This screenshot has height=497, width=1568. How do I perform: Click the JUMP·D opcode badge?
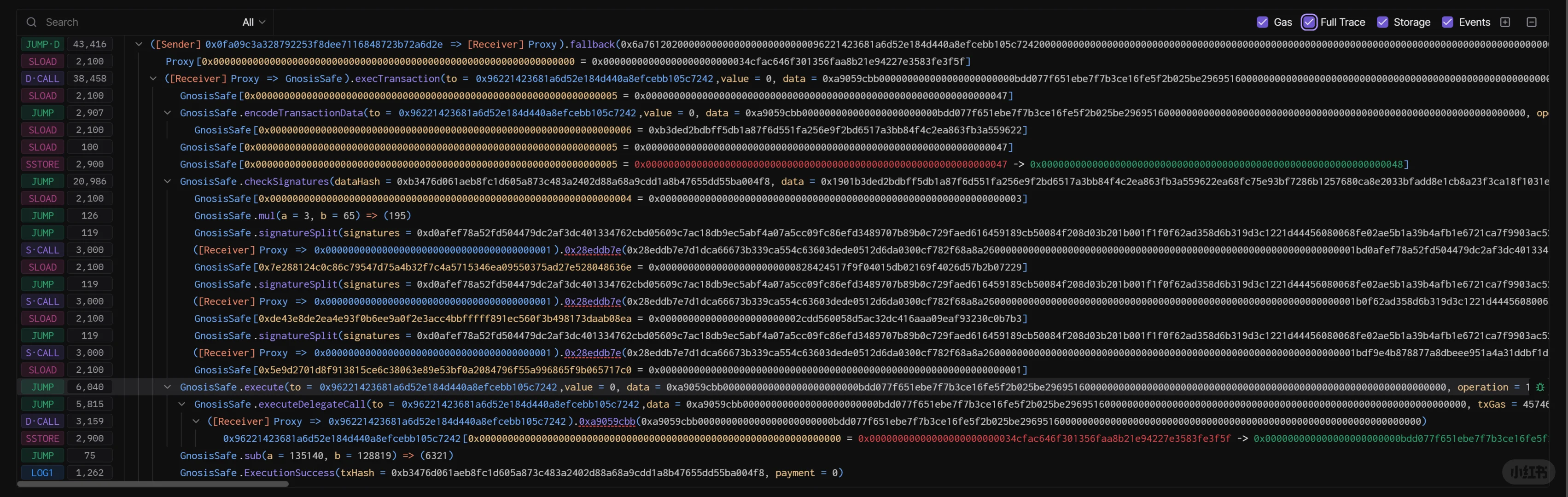(x=42, y=44)
